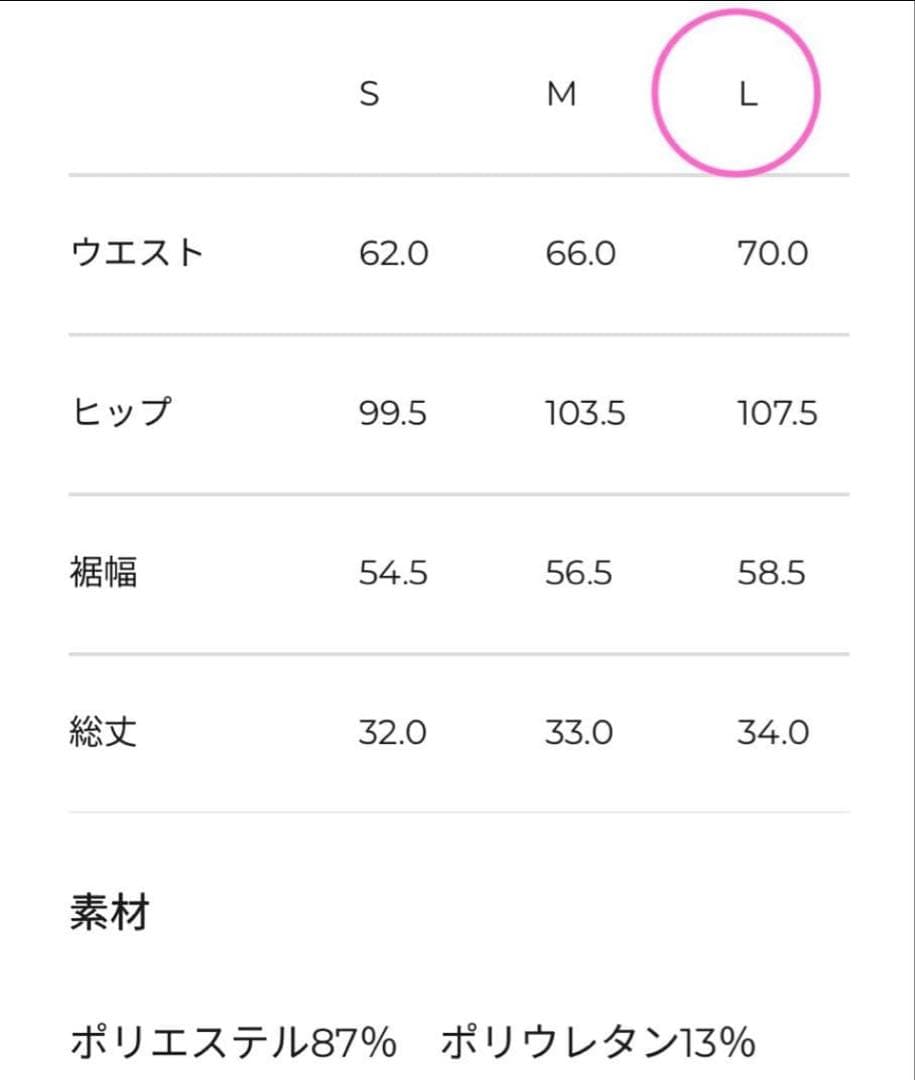This screenshot has width=915, height=1080.
Task: Select the circled L size column header
Action: click(x=747, y=95)
